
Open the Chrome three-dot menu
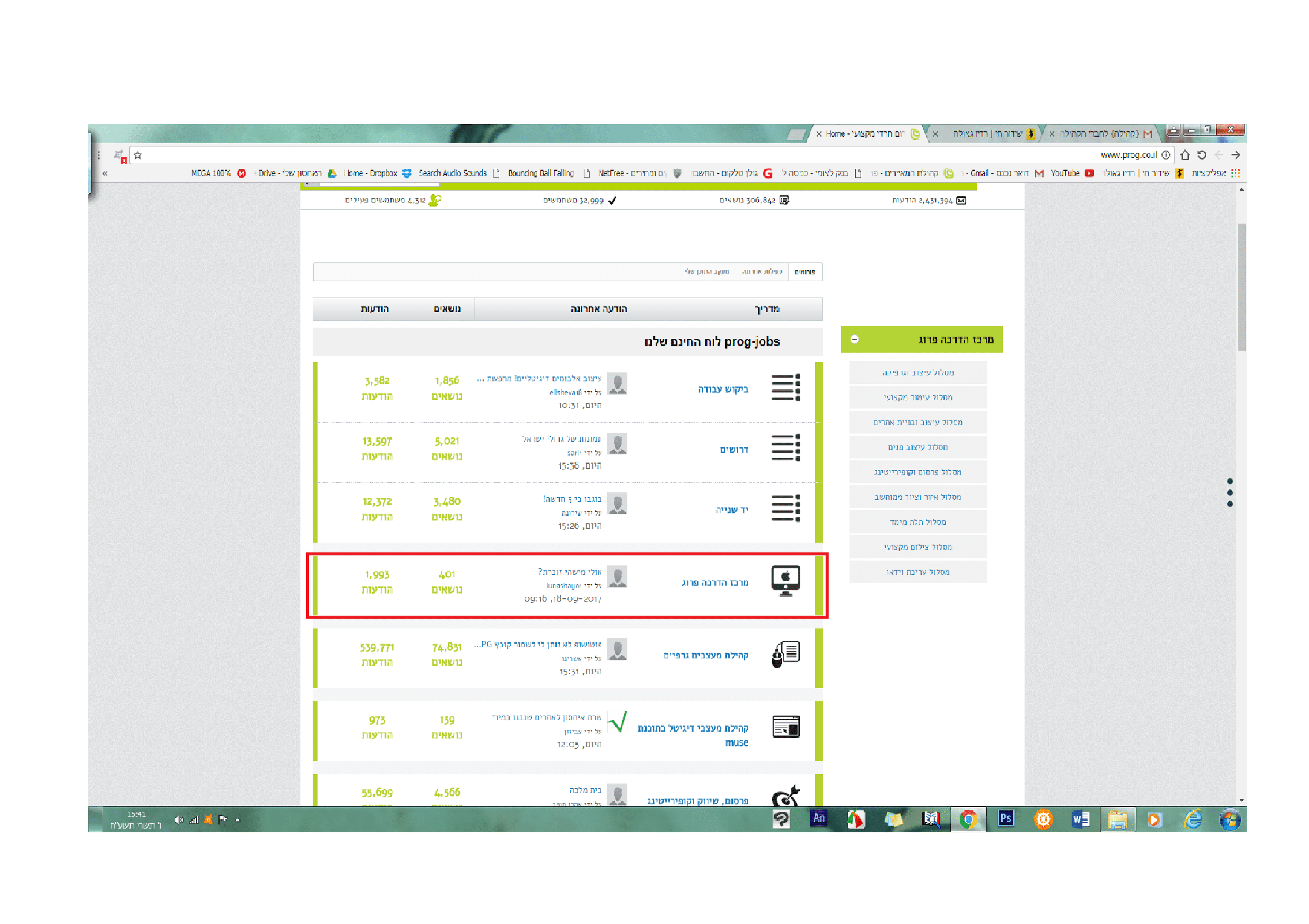(98, 155)
